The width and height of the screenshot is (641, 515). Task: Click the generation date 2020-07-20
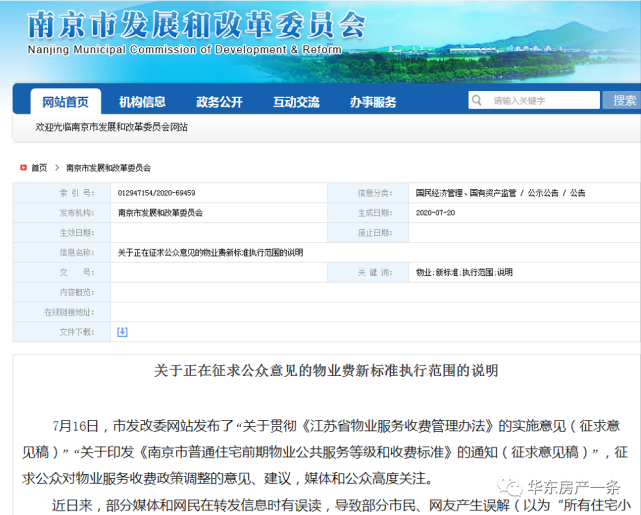click(435, 213)
